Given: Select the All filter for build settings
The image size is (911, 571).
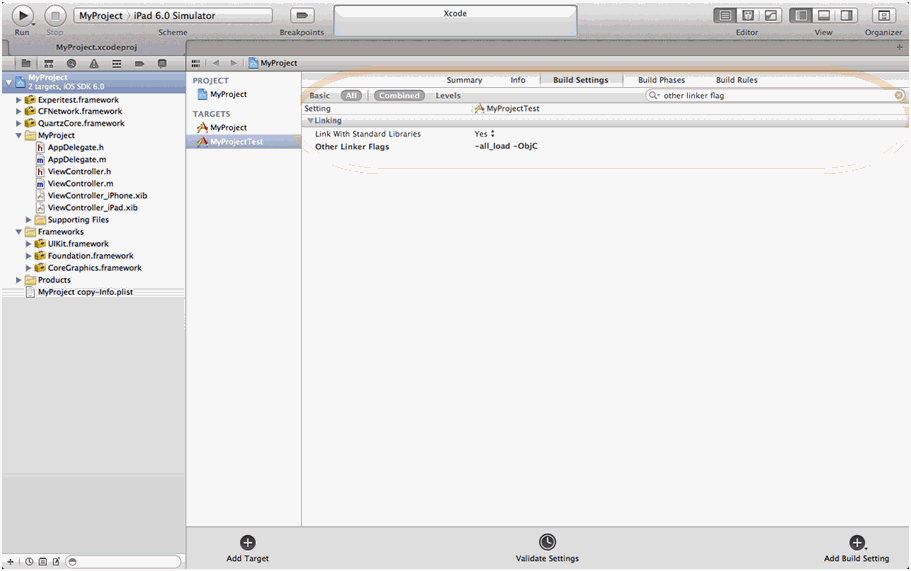Looking at the screenshot, I should pos(351,96).
